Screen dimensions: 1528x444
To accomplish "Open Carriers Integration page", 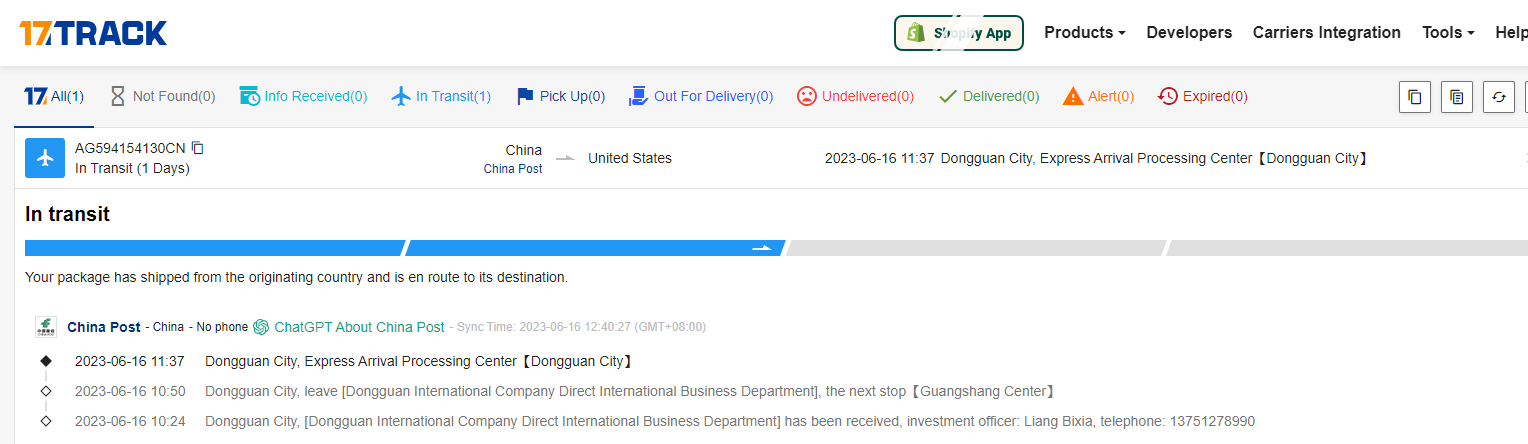I will (x=1326, y=33).
